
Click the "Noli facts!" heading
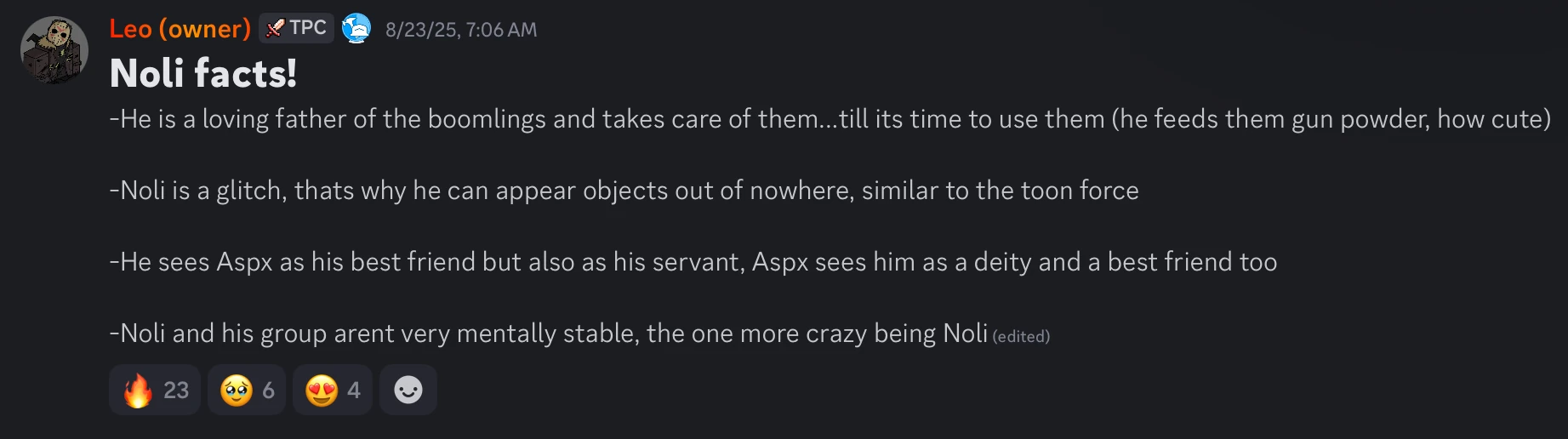coord(203,73)
